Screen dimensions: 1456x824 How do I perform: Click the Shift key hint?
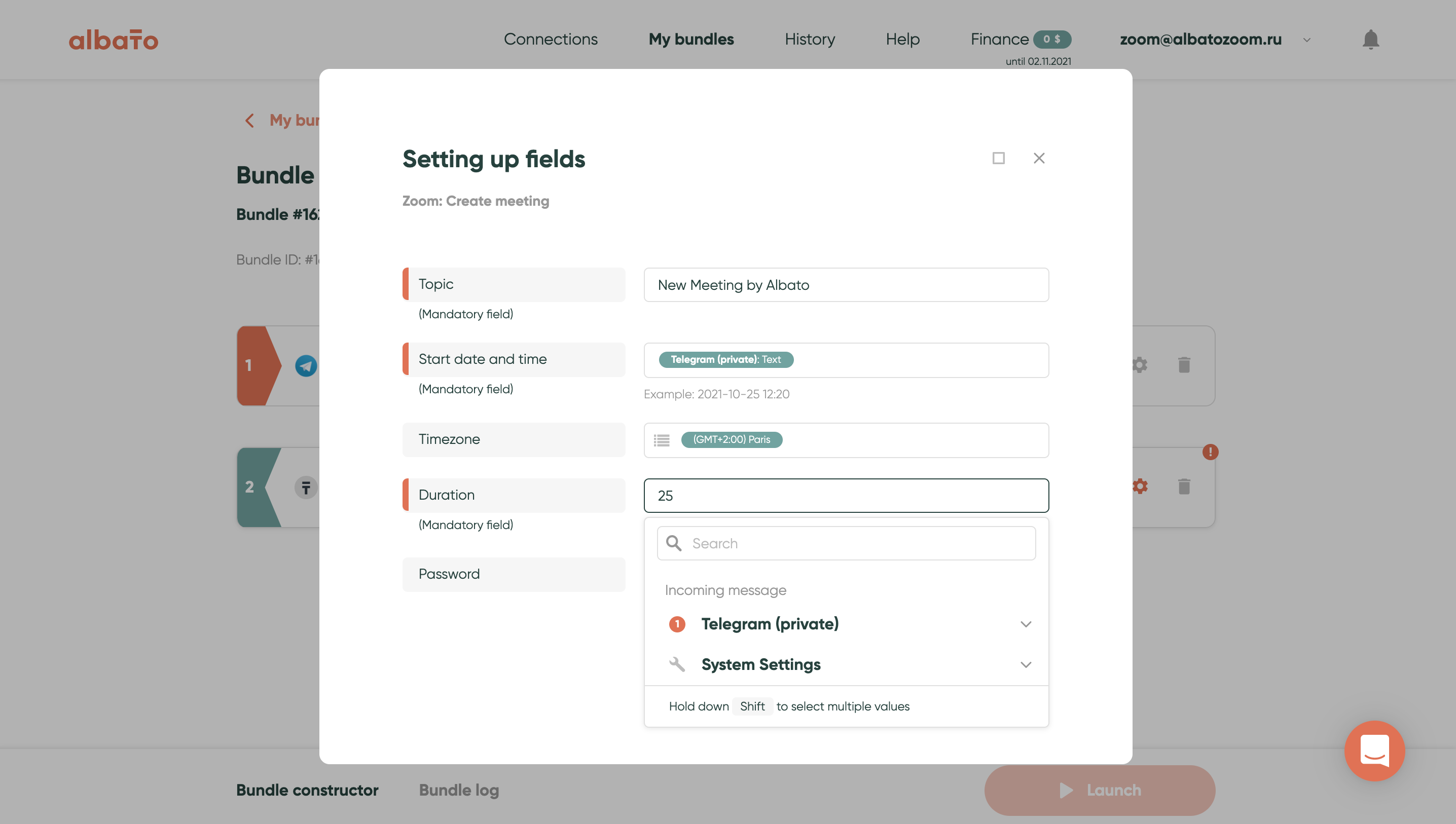pyautogui.click(x=752, y=706)
